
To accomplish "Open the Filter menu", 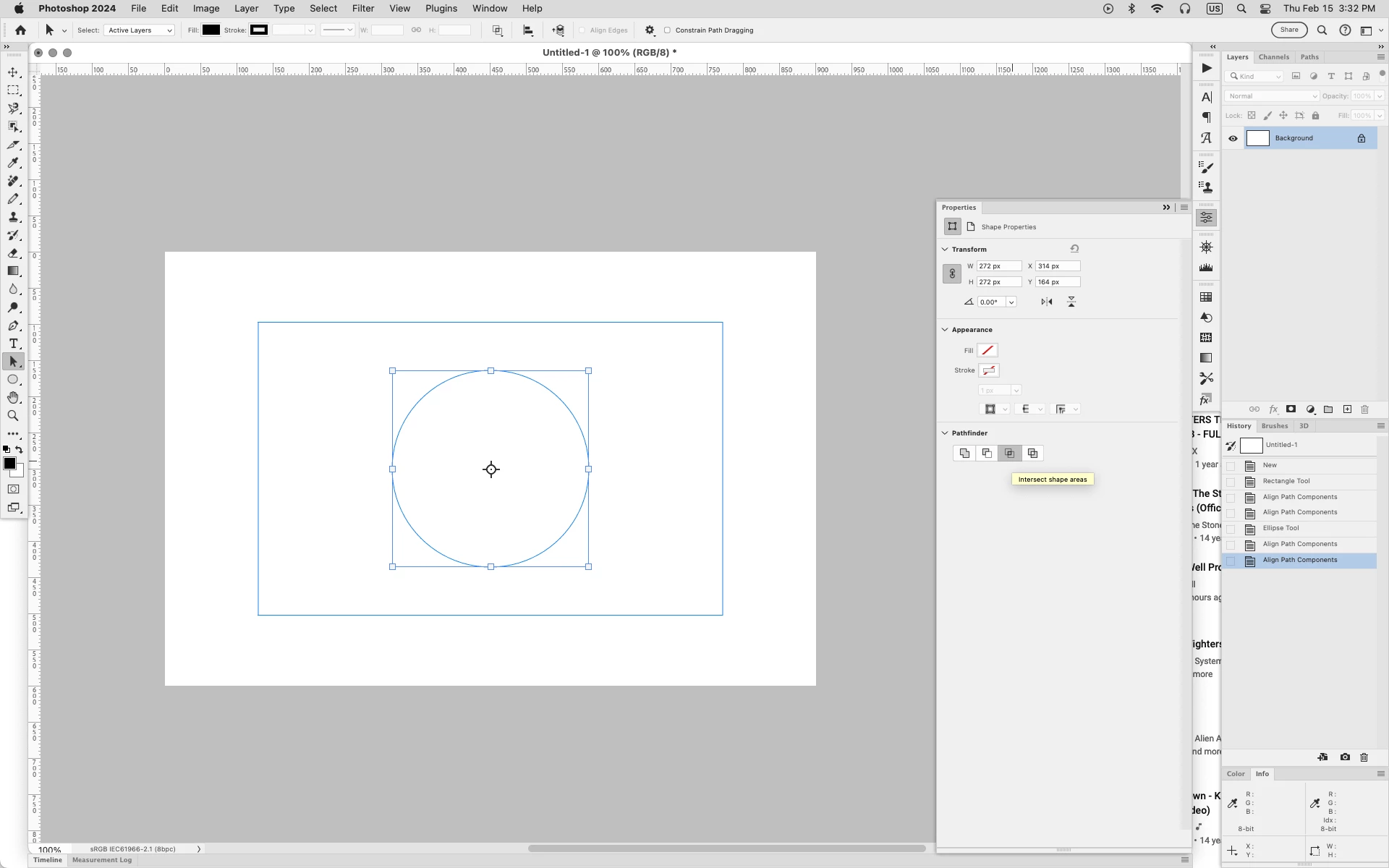I will coord(363,9).
